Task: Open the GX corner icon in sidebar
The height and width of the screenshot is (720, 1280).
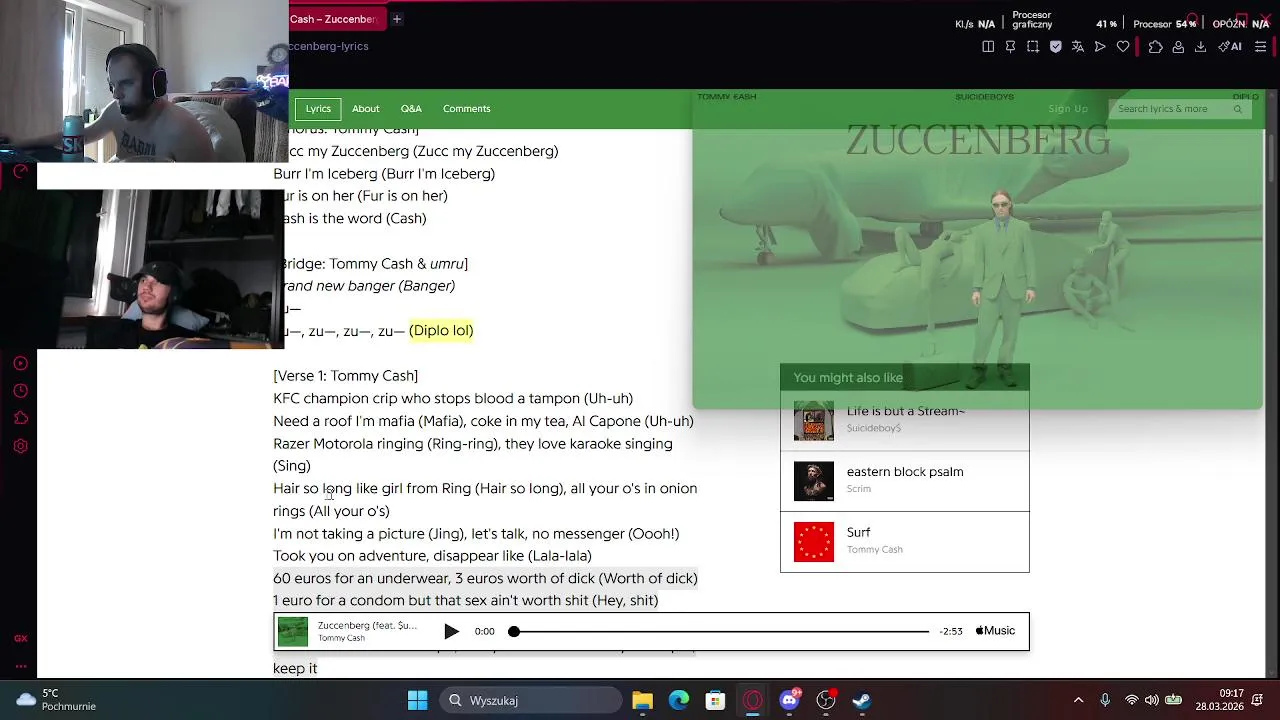Action: [x=20, y=638]
